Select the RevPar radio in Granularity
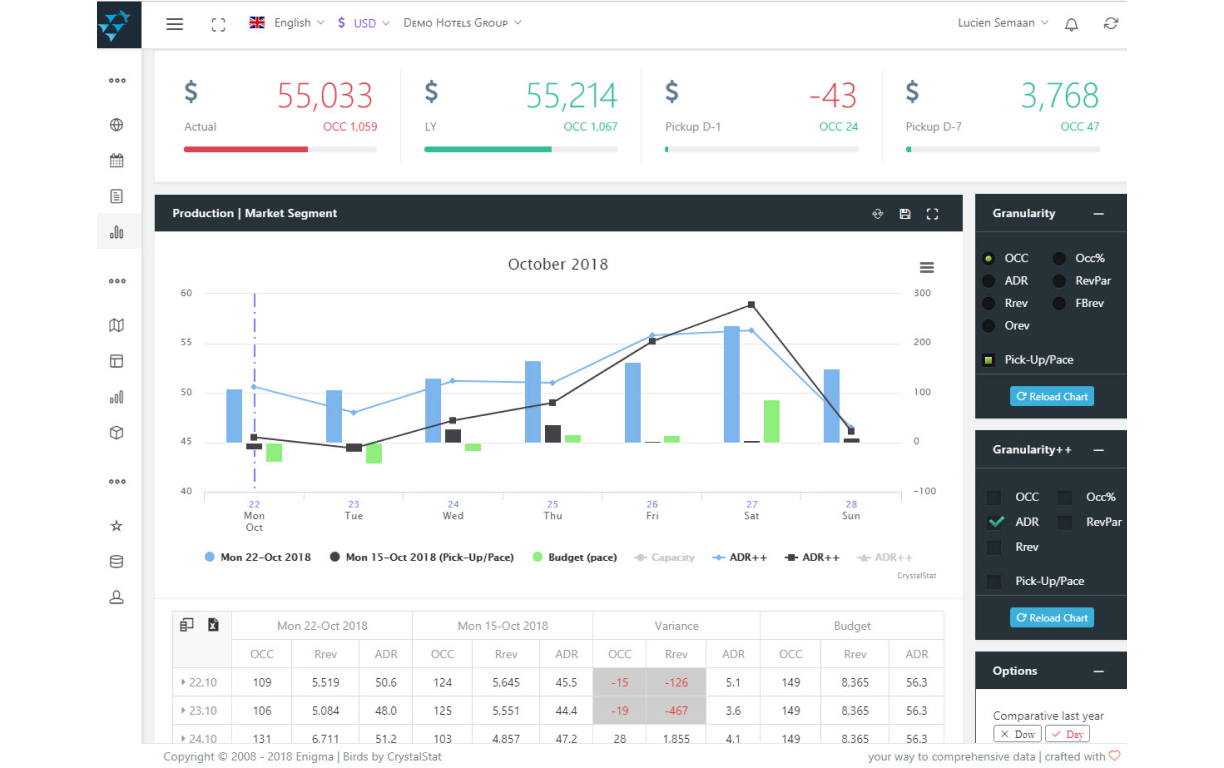Image resolution: width=1224 pixels, height=768 pixels. coord(1059,281)
